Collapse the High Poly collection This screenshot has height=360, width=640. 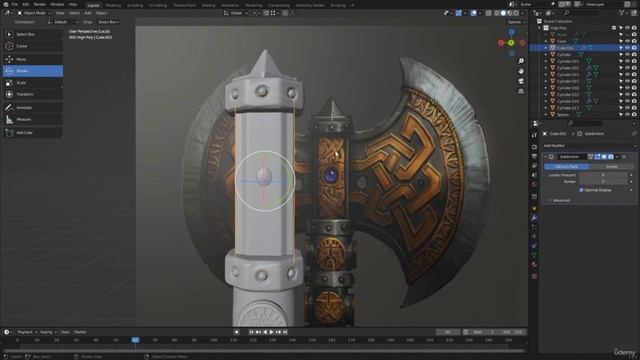(x=540, y=28)
